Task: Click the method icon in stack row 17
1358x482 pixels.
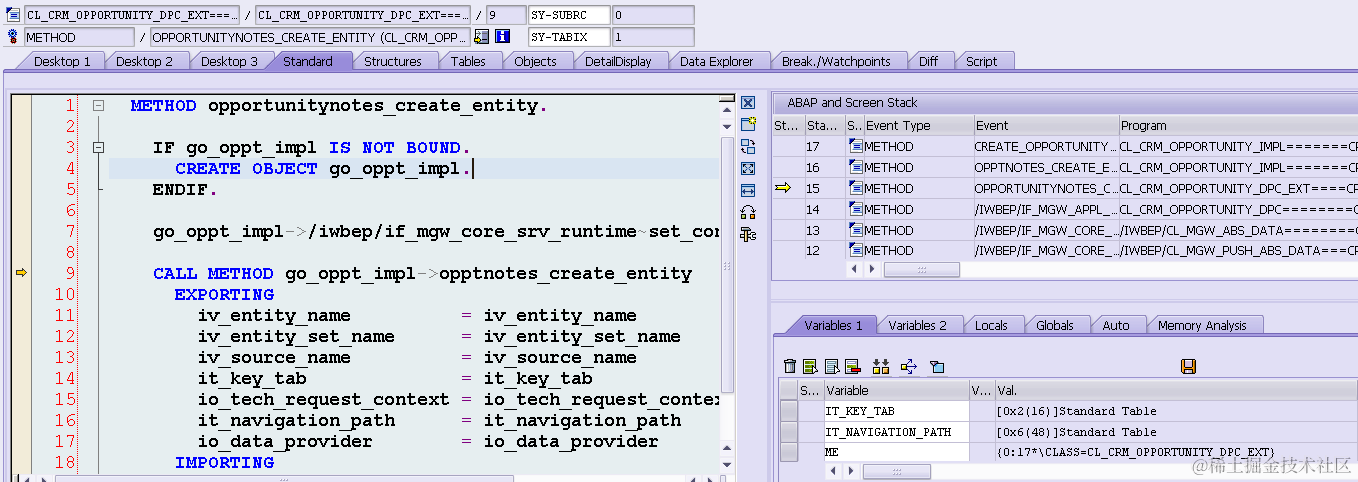Action: (x=855, y=146)
